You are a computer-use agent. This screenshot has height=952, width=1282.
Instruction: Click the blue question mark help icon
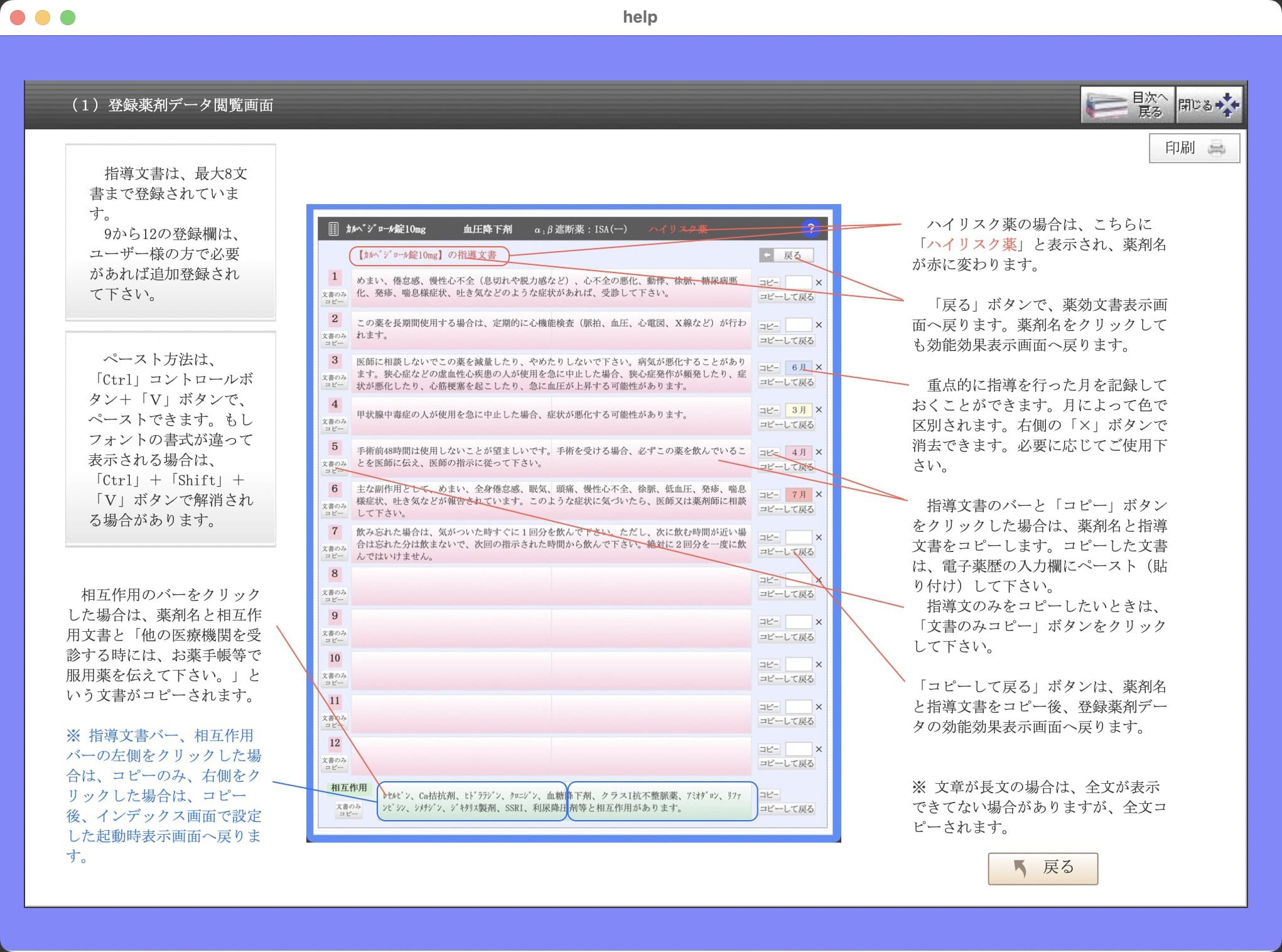[811, 229]
